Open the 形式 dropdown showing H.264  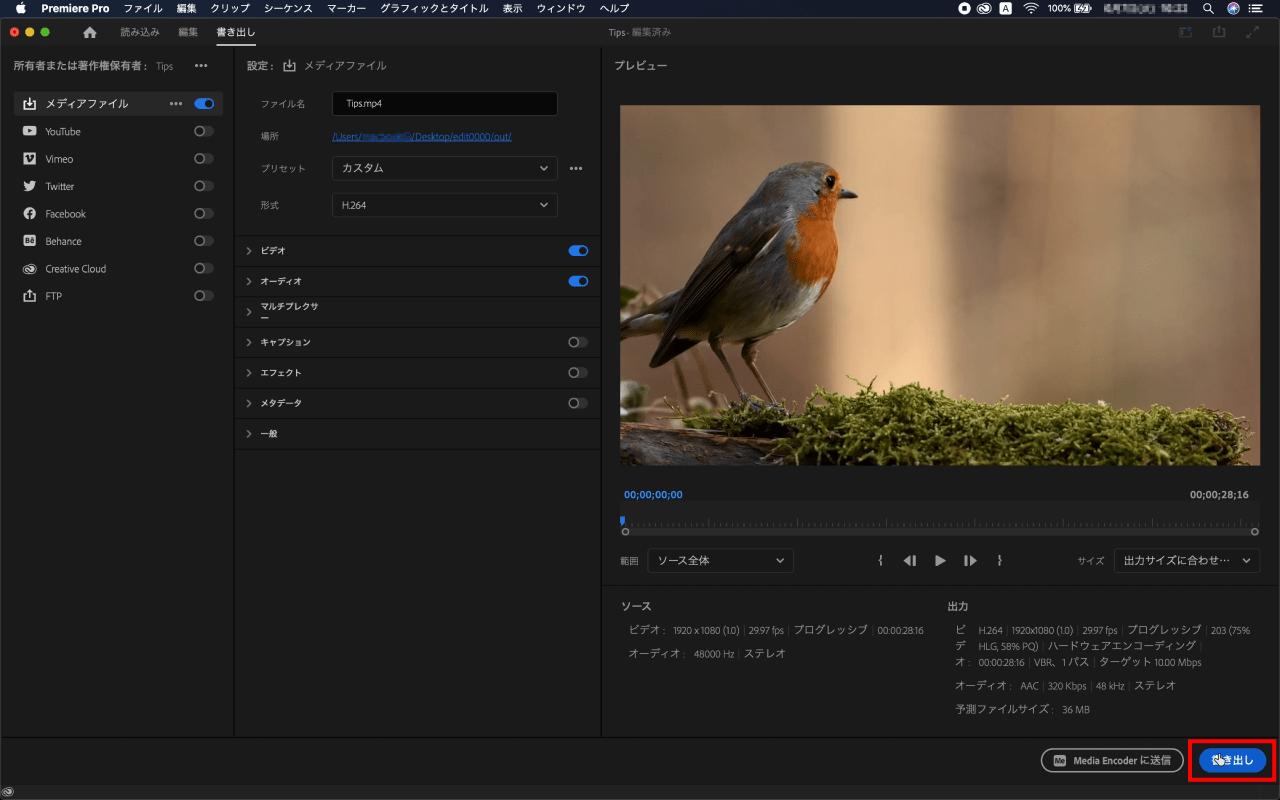(445, 205)
